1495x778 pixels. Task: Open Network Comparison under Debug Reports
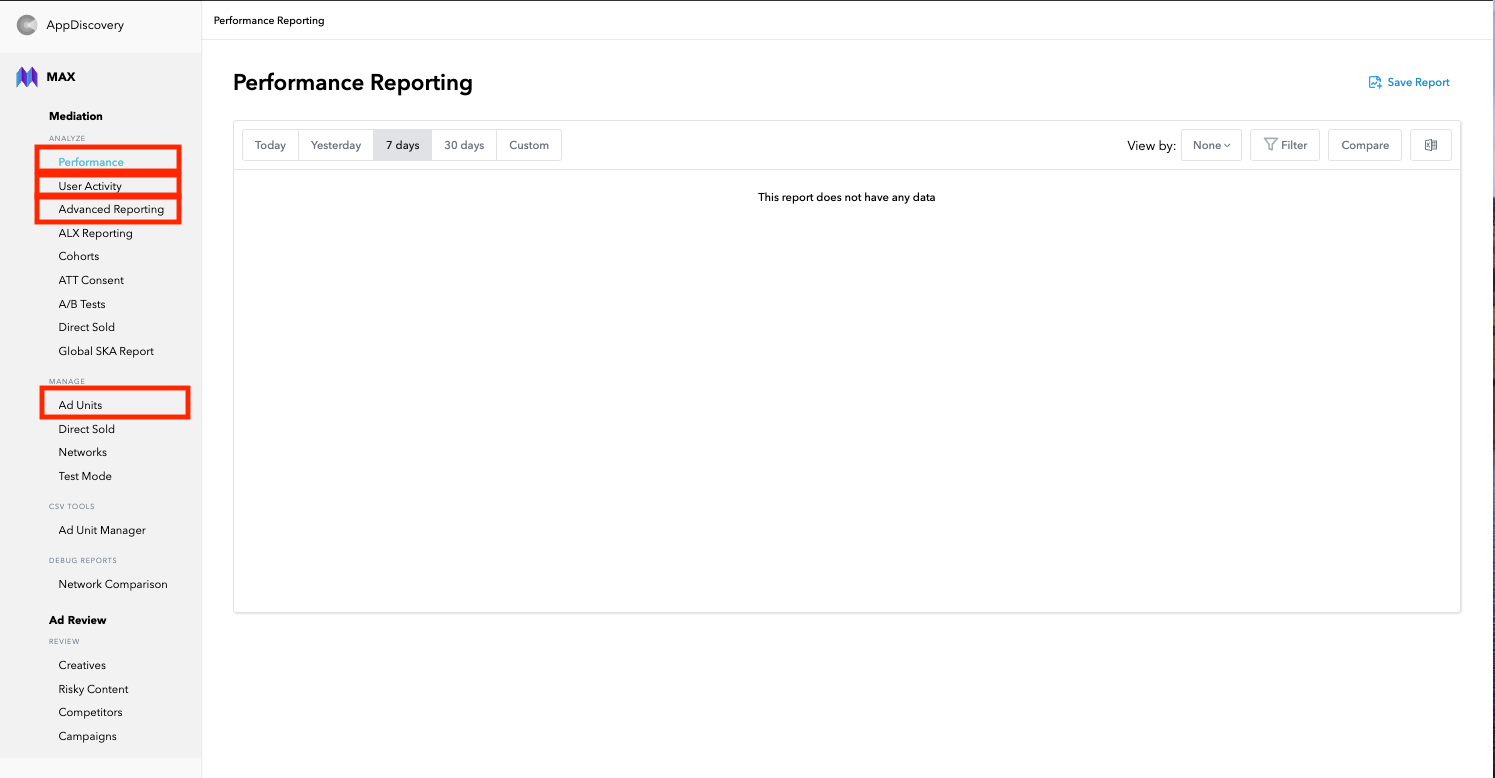pyautogui.click(x=112, y=584)
